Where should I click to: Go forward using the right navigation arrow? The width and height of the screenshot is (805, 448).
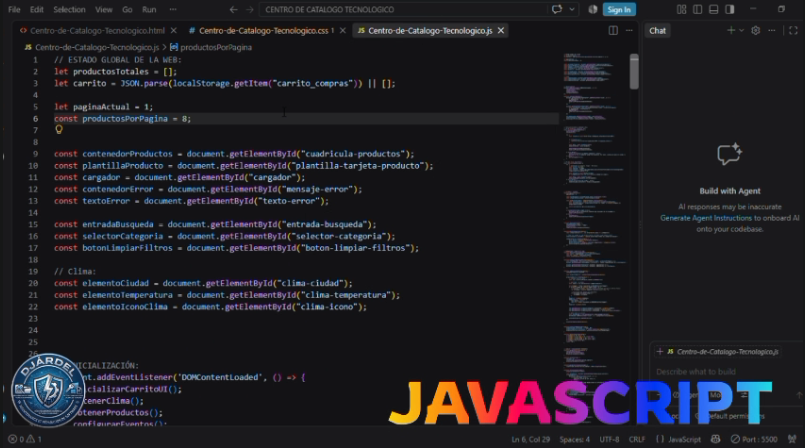point(250,9)
